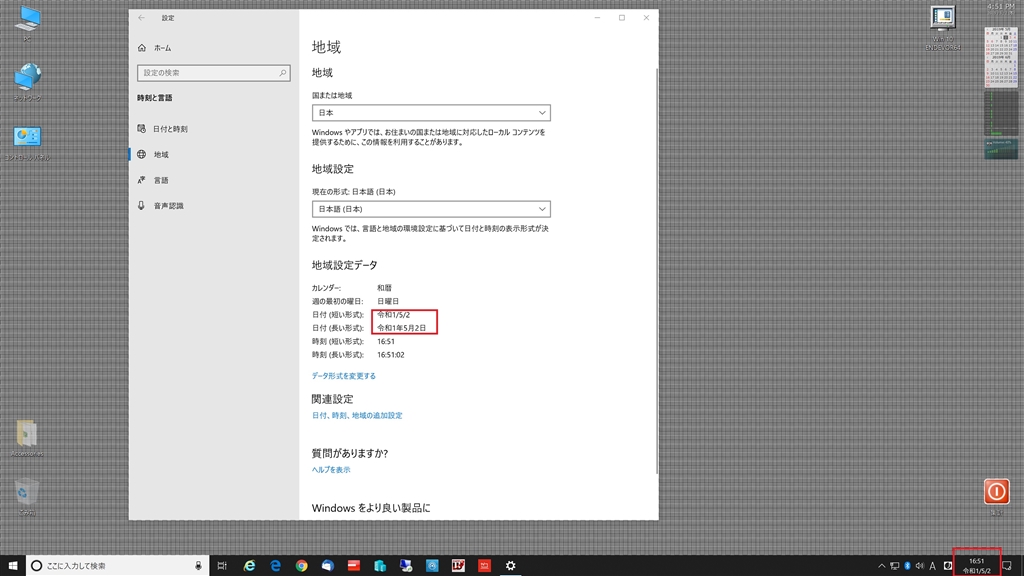Open the country dropdown showing 日本
1024x576 pixels.
[x=431, y=112]
